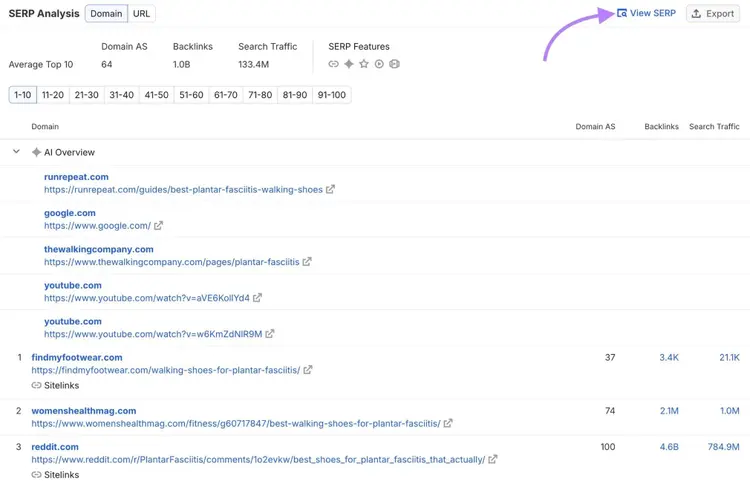Screen dimensions: 750x487
Task: Select the 51-60 results range tab
Action: (x=191, y=95)
